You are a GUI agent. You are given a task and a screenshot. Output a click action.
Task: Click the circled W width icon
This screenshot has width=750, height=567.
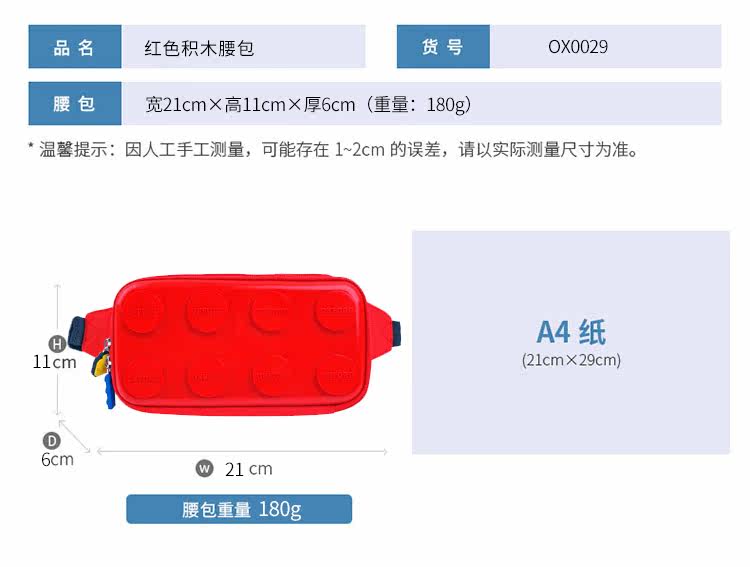[204, 468]
